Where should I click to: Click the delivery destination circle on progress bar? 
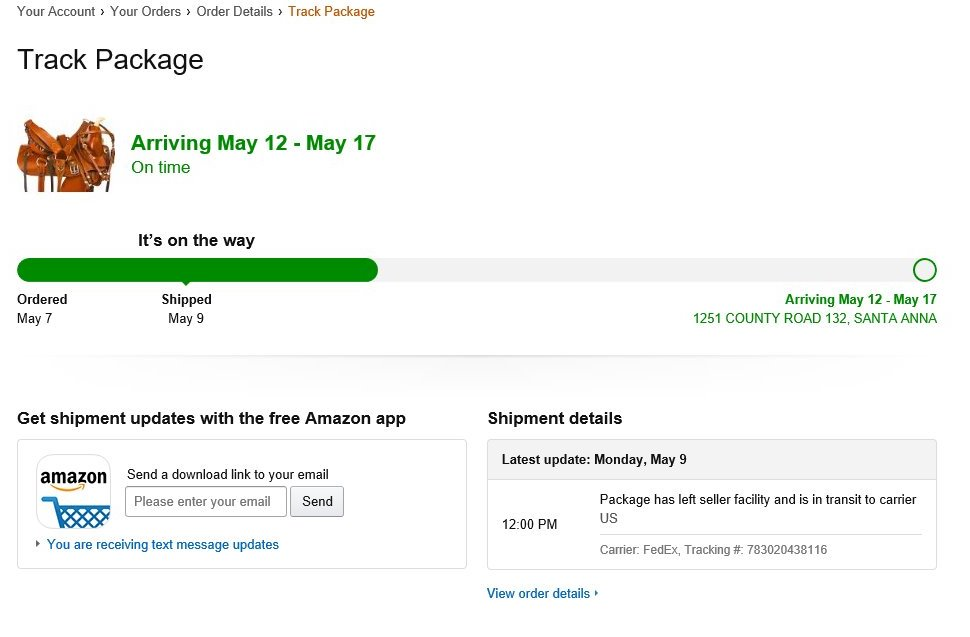(924, 270)
